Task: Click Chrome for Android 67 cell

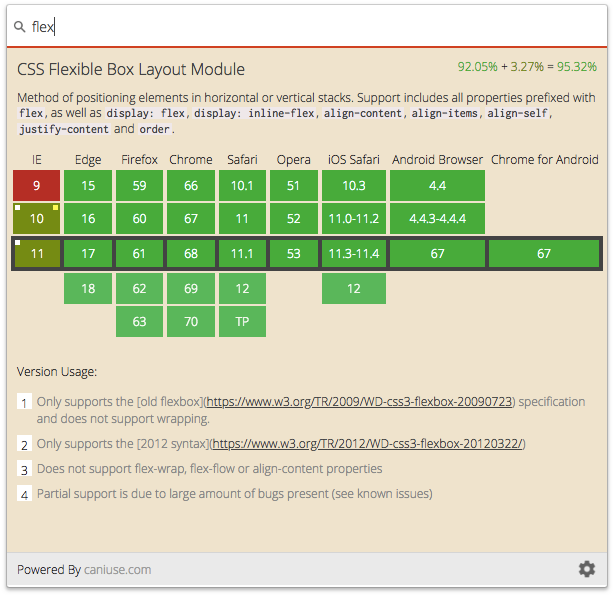Action: [x=544, y=253]
